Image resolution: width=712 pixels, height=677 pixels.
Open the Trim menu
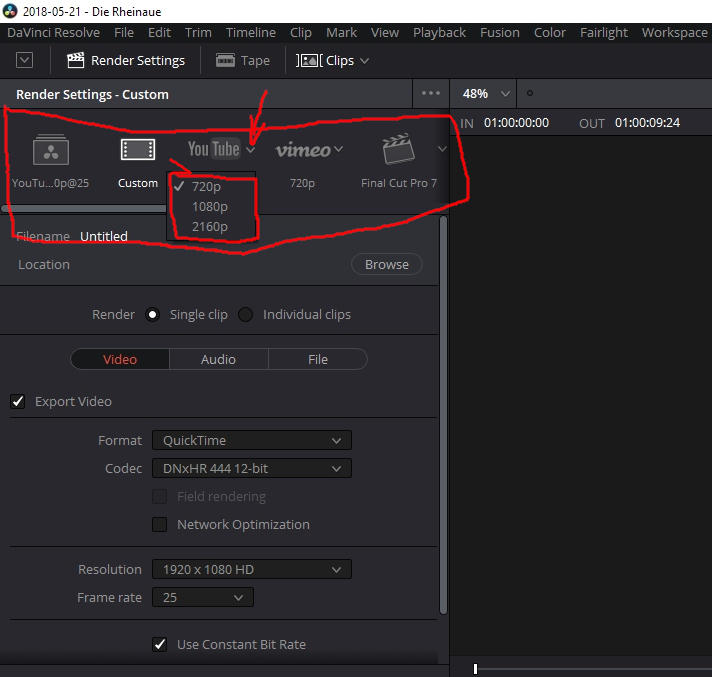[x=198, y=33]
